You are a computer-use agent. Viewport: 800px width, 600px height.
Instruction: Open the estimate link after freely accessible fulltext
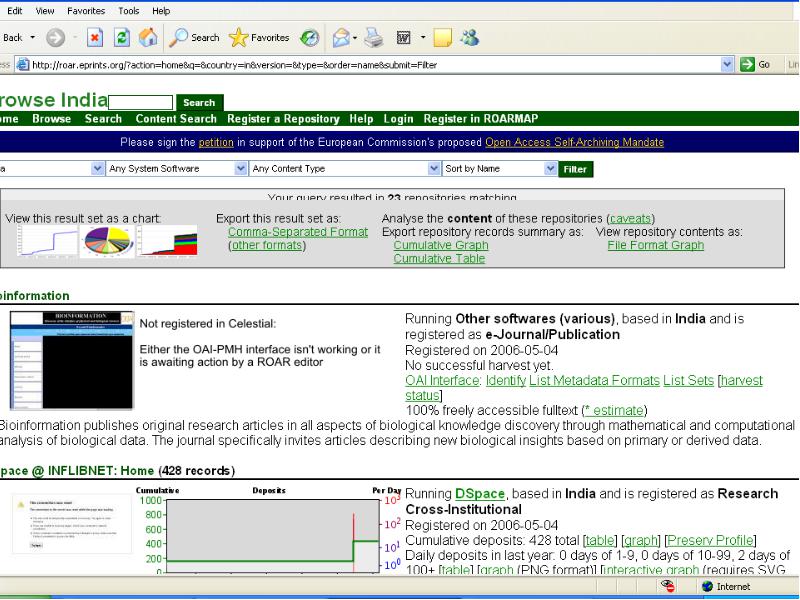click(x=614, y=411)
